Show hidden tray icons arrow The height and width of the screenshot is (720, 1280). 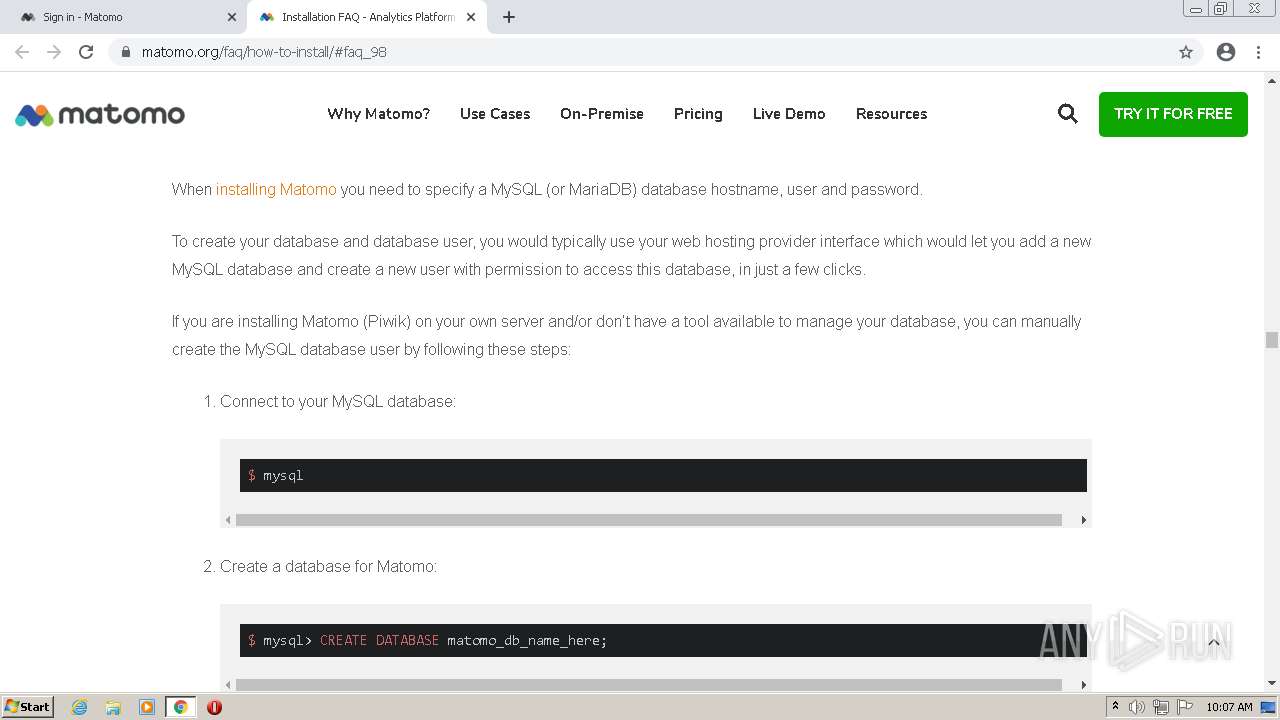(x=1115, y=707)
